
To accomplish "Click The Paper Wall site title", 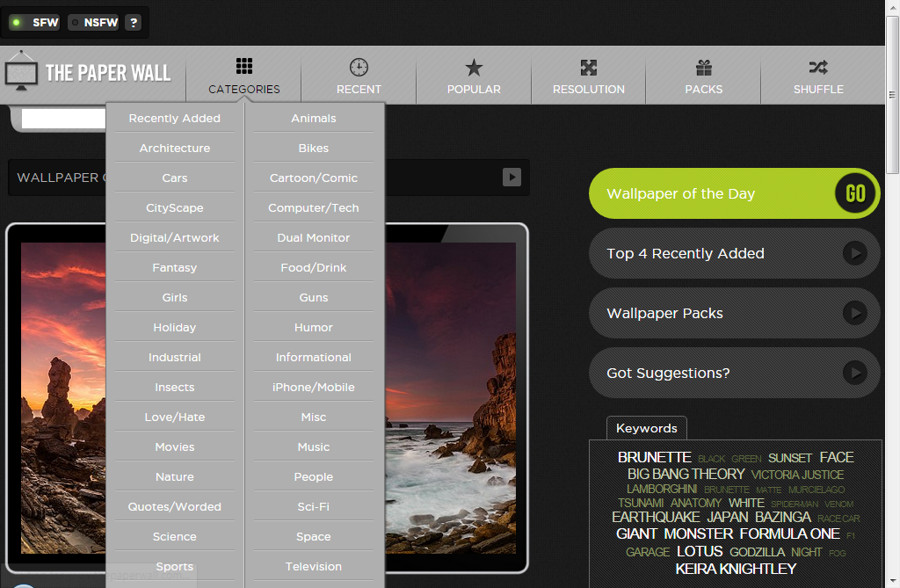I will (x=108, y=73).
